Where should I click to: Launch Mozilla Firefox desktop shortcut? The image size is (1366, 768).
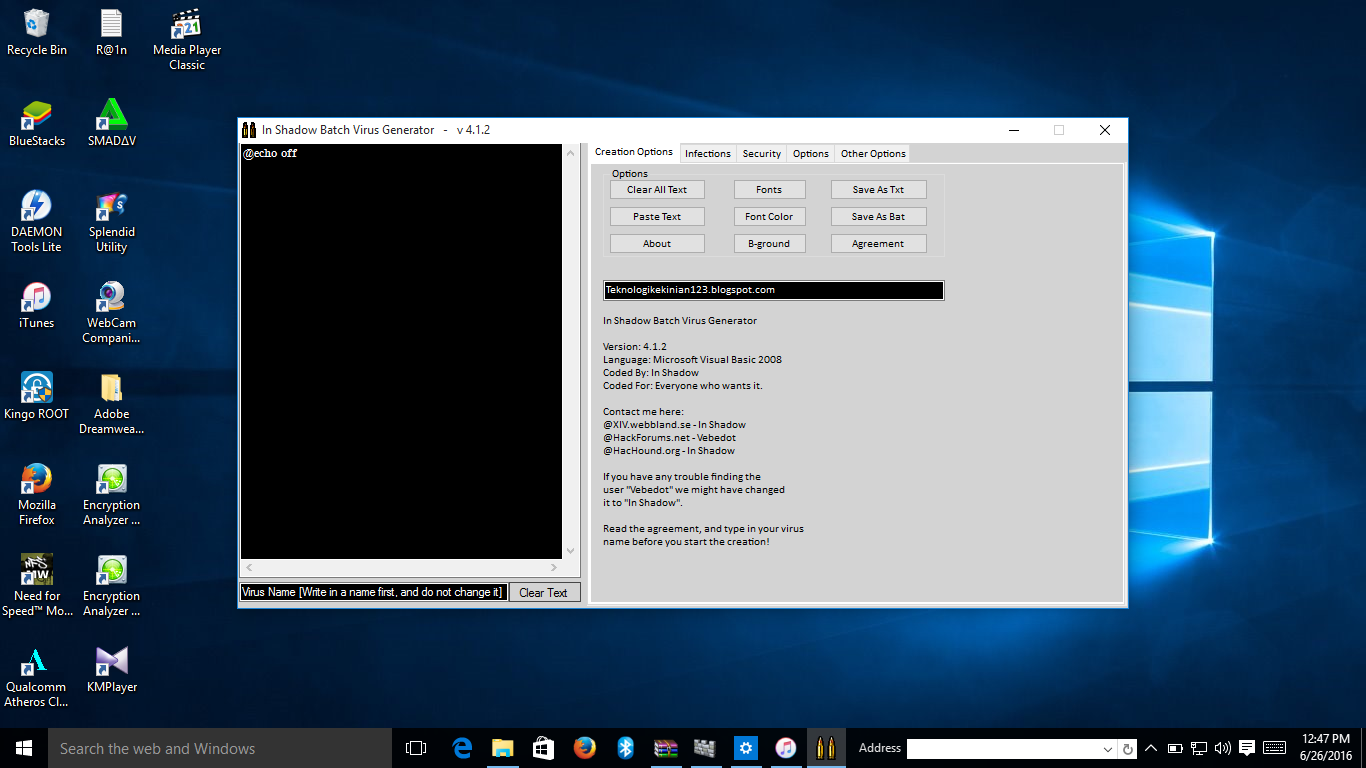click(37, 495)
